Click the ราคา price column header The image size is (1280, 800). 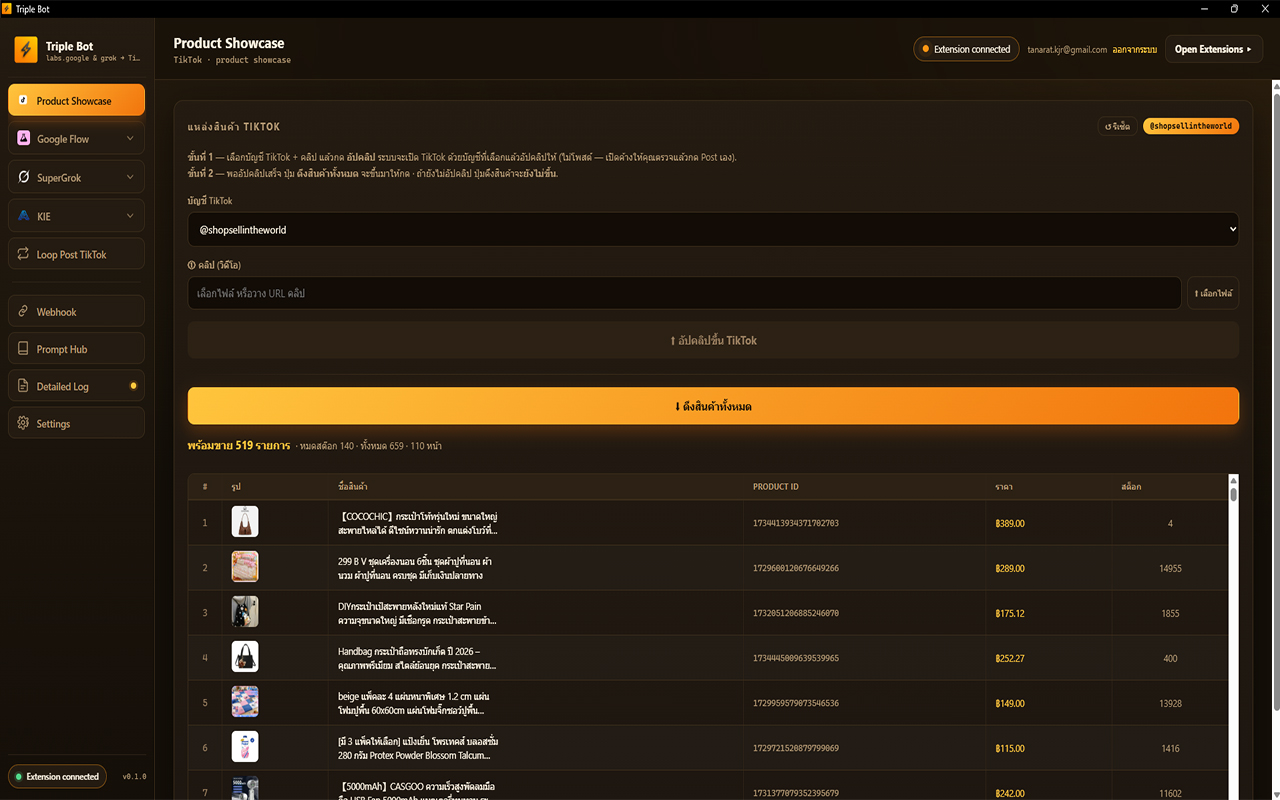pyautogui.click(x=1004, y=487)
